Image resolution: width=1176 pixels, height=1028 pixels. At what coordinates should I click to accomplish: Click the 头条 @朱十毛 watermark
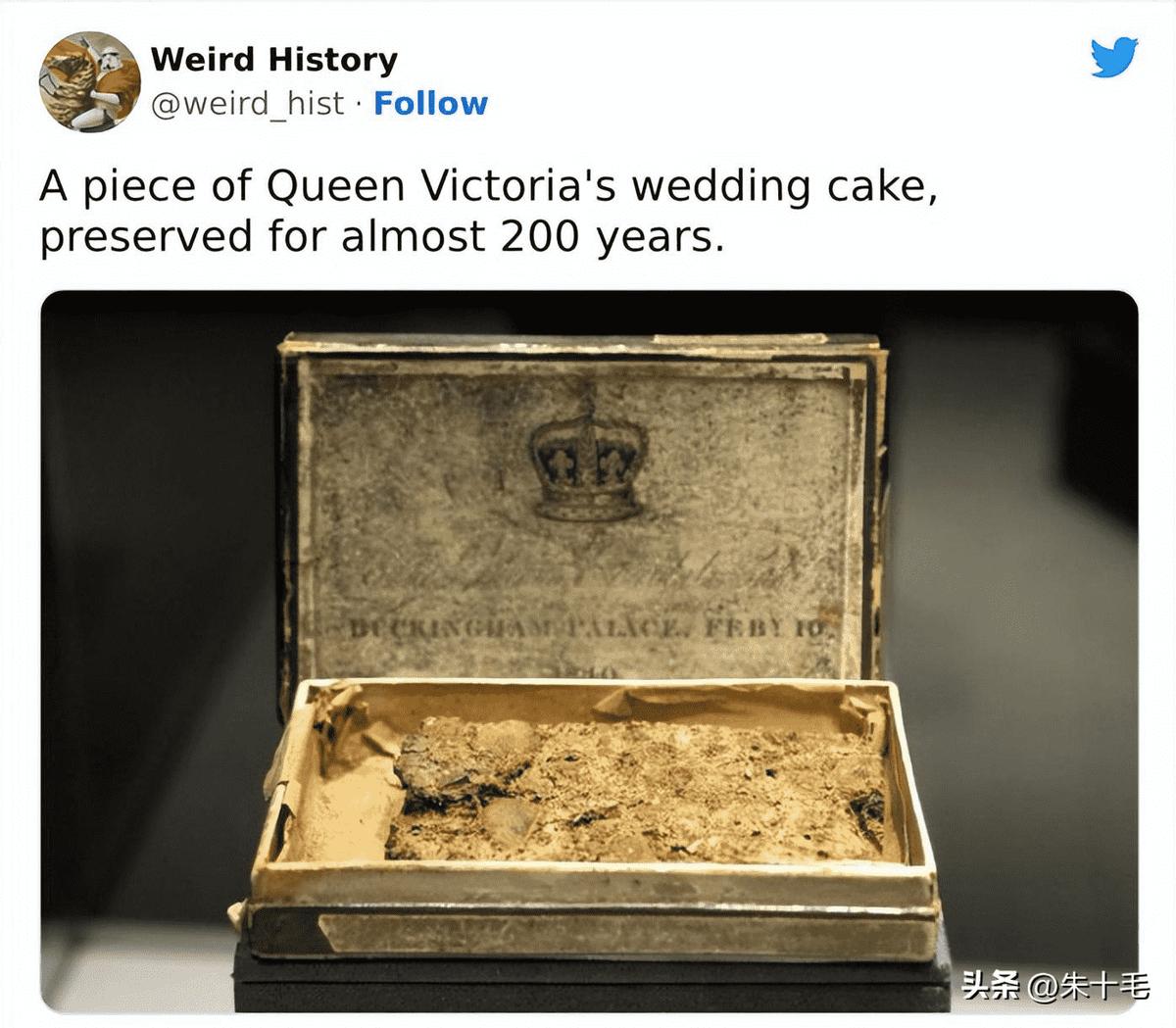point(1053,983)
